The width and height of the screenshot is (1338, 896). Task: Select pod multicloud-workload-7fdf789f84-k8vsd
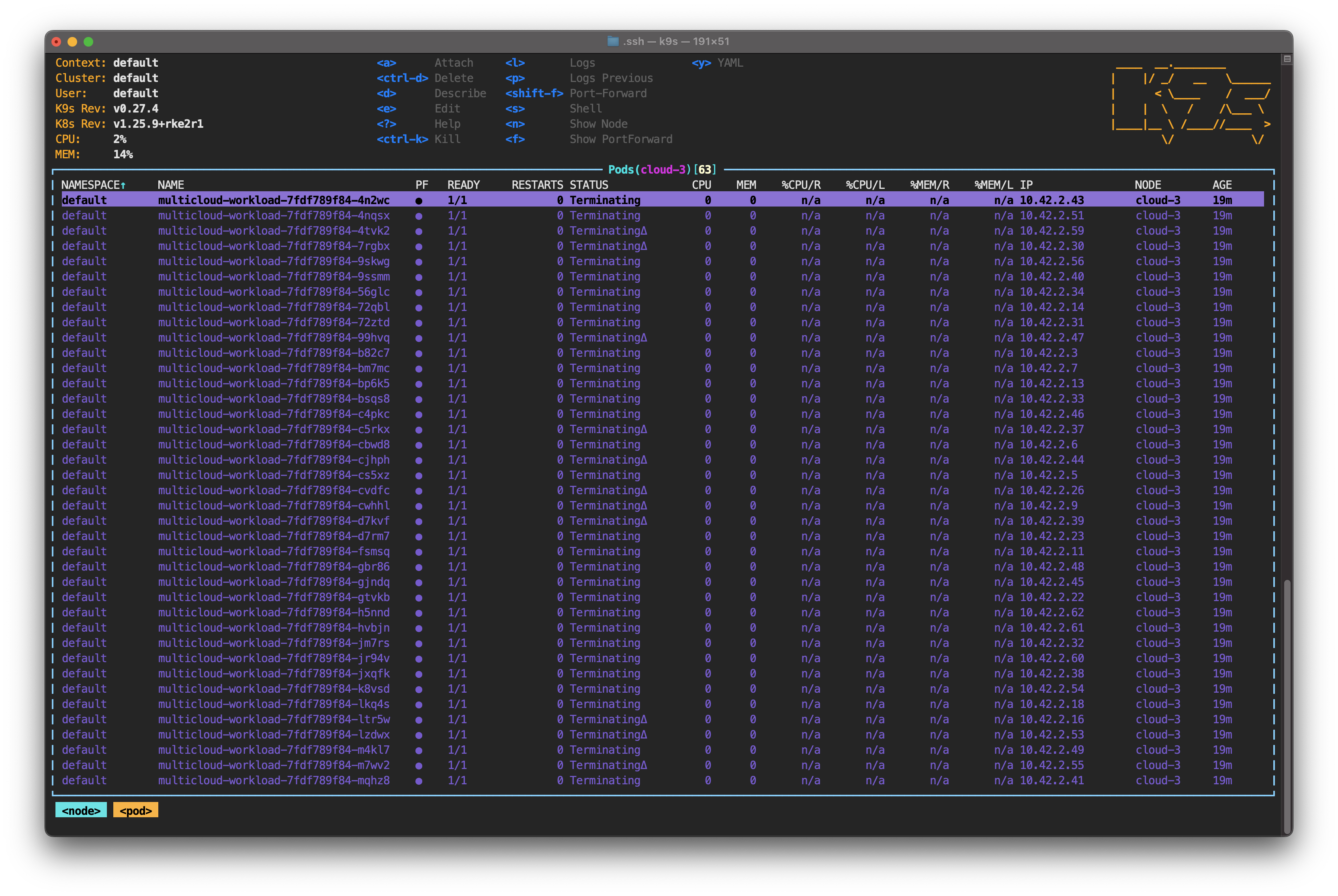coord(663,689)
